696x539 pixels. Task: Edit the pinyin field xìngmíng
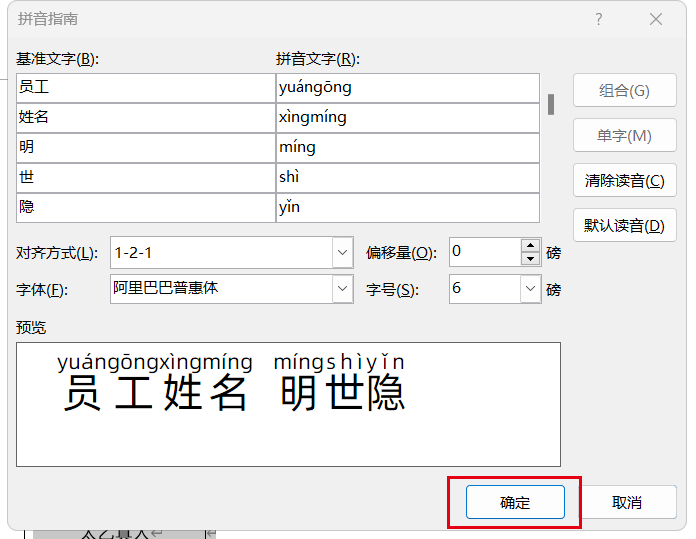pyautogui.click(x=407, y=118)
